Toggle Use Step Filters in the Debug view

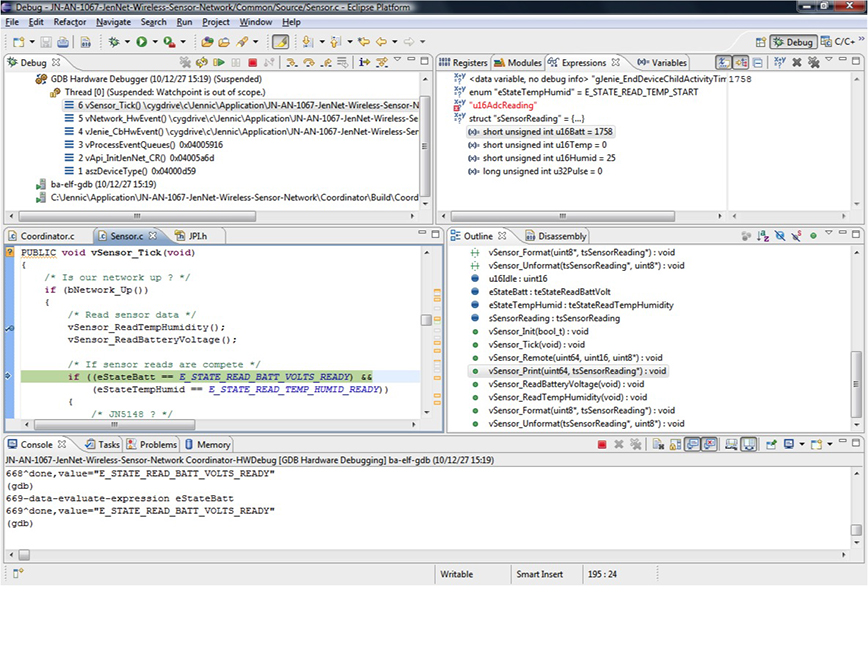381,62
